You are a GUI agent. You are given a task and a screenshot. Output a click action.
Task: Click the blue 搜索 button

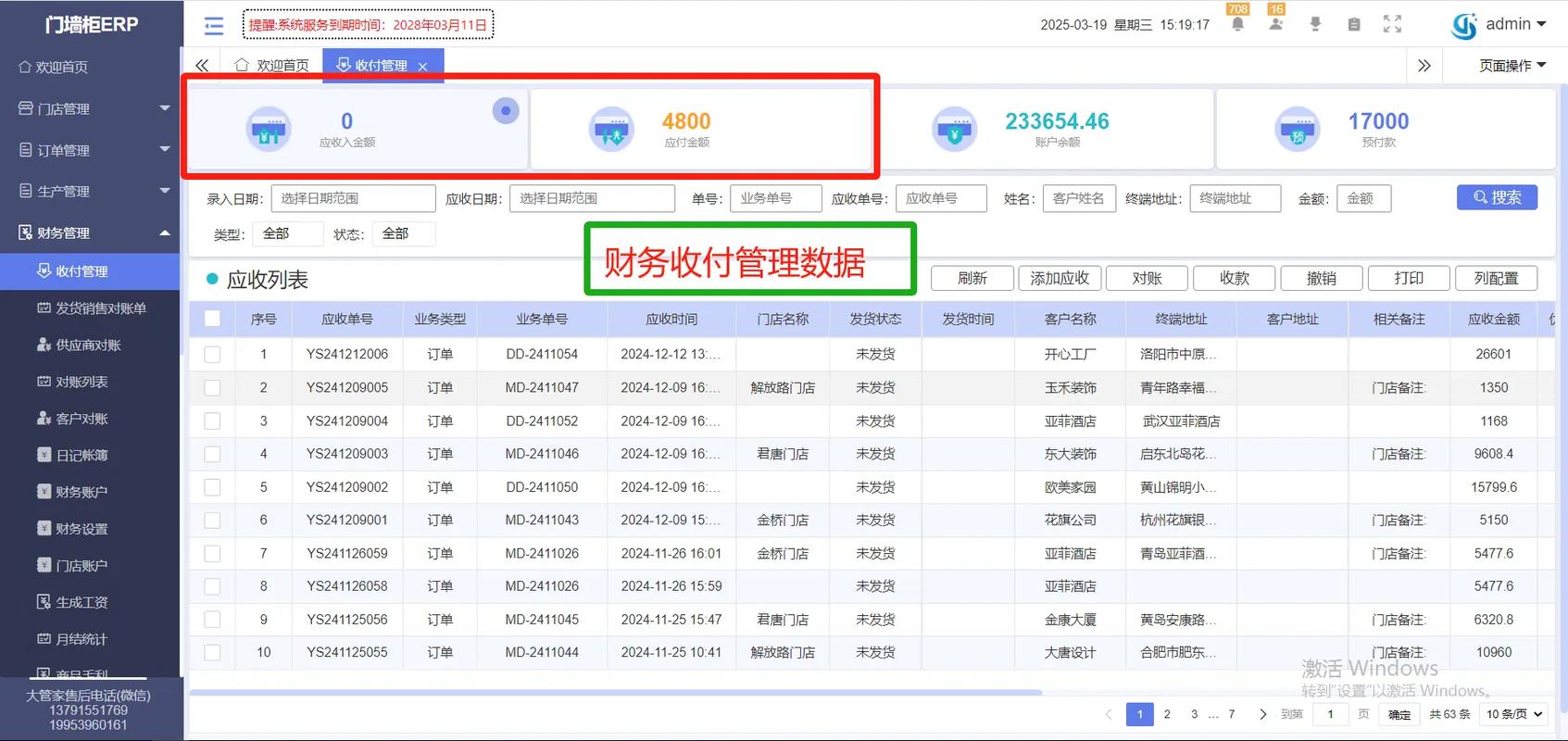click(1497, 197)
